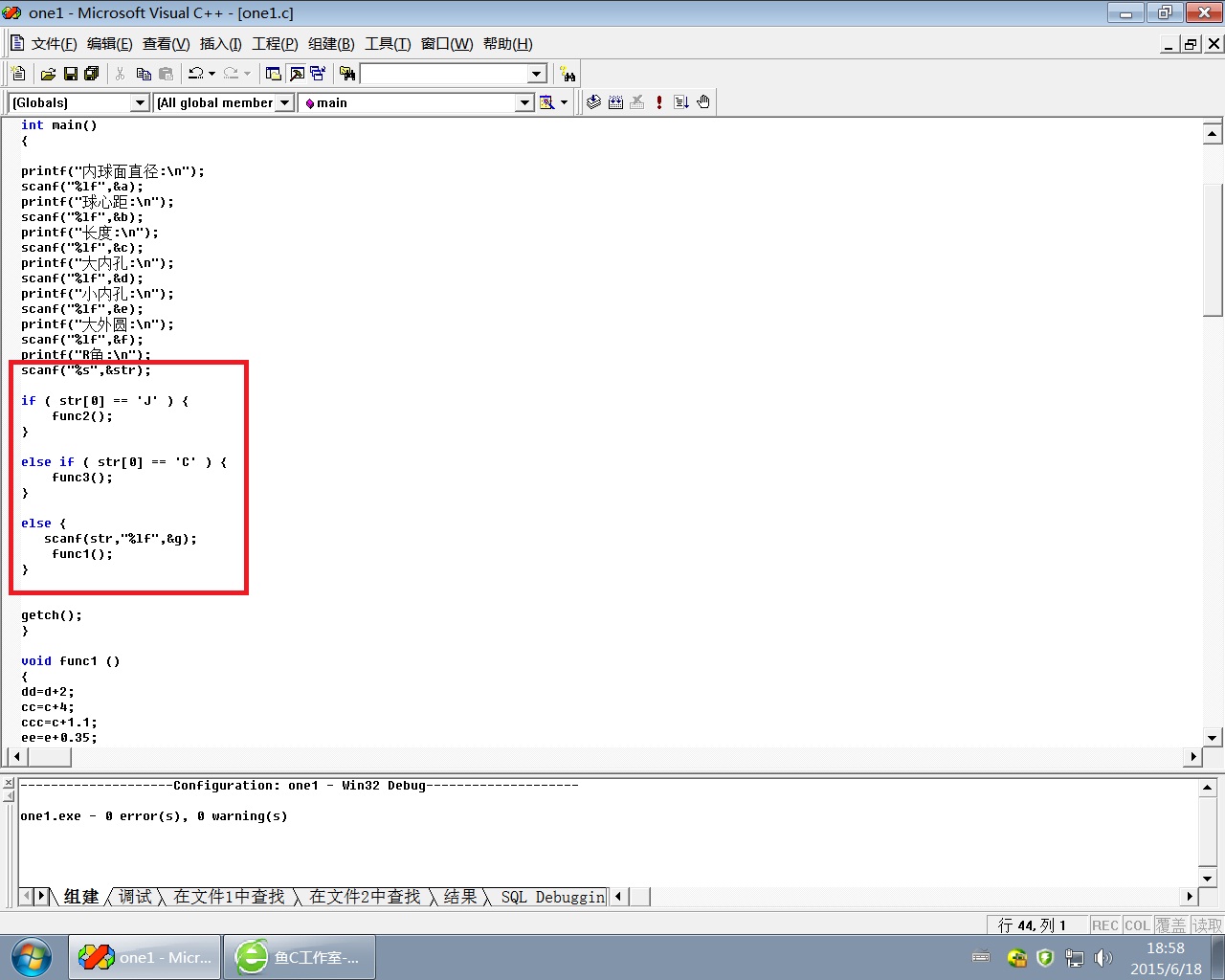Click the 鱼C工作室 browser taskbar button

pos(299,957)
